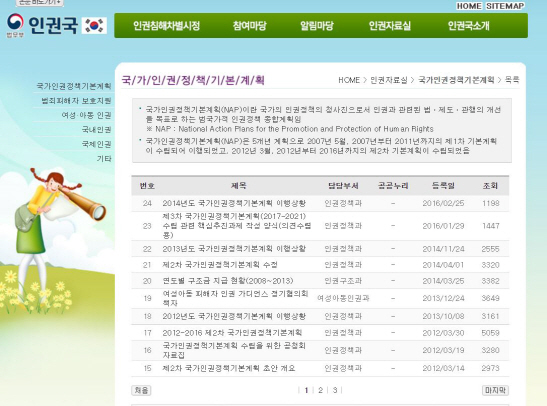The height and width of the screenshot is (406, 547).
Task: Open post 연도별 구조금 지급 현황(2008~2013)
Action: tap(227, 281)
